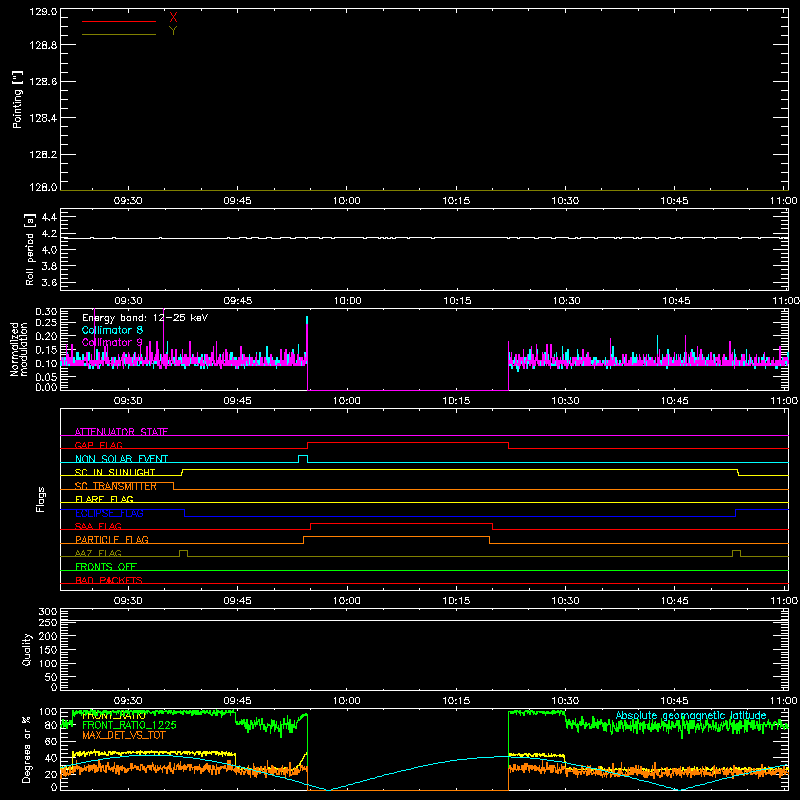Click the 11:00 label under Pointing panel
Screen dimensions: 800x800
point(784,201)
